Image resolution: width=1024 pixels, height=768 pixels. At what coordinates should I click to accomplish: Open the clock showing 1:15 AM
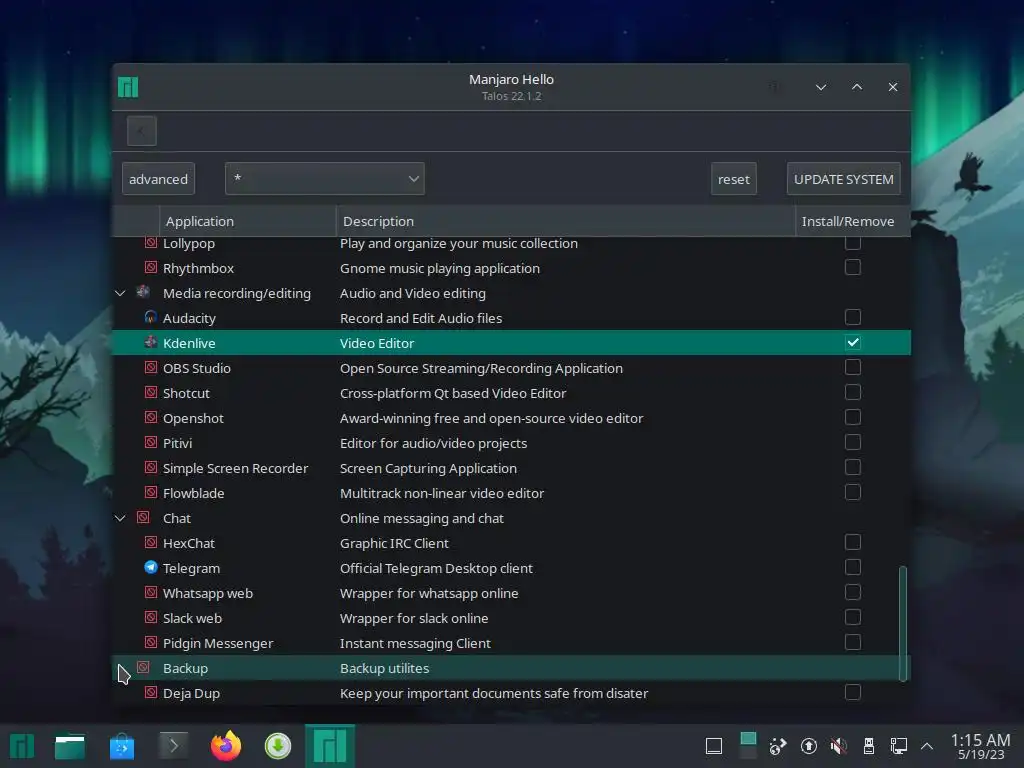tap(980, 746)
